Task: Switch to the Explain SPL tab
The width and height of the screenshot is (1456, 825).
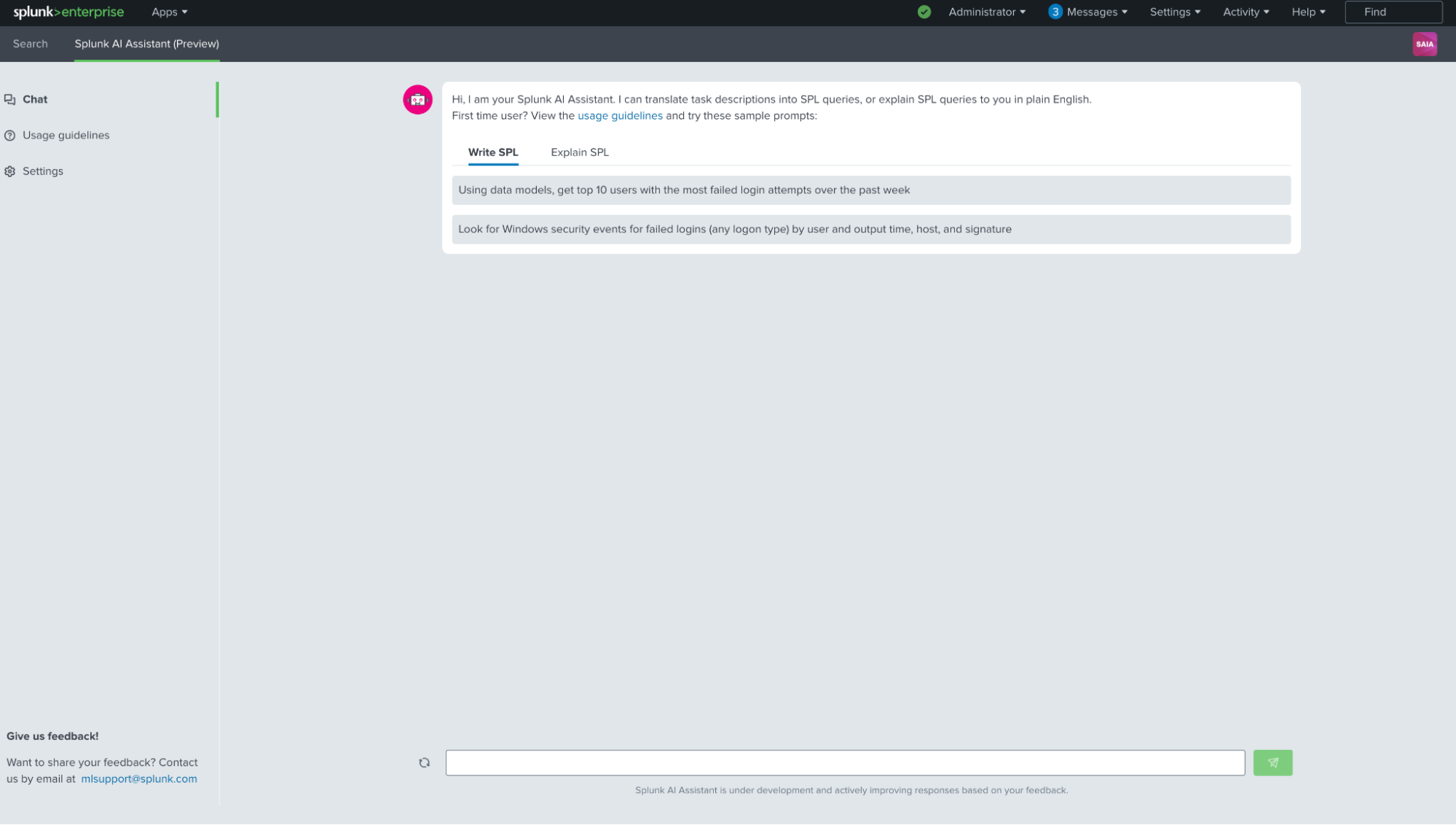Action: pyautogui.click(x=580, y=152)
